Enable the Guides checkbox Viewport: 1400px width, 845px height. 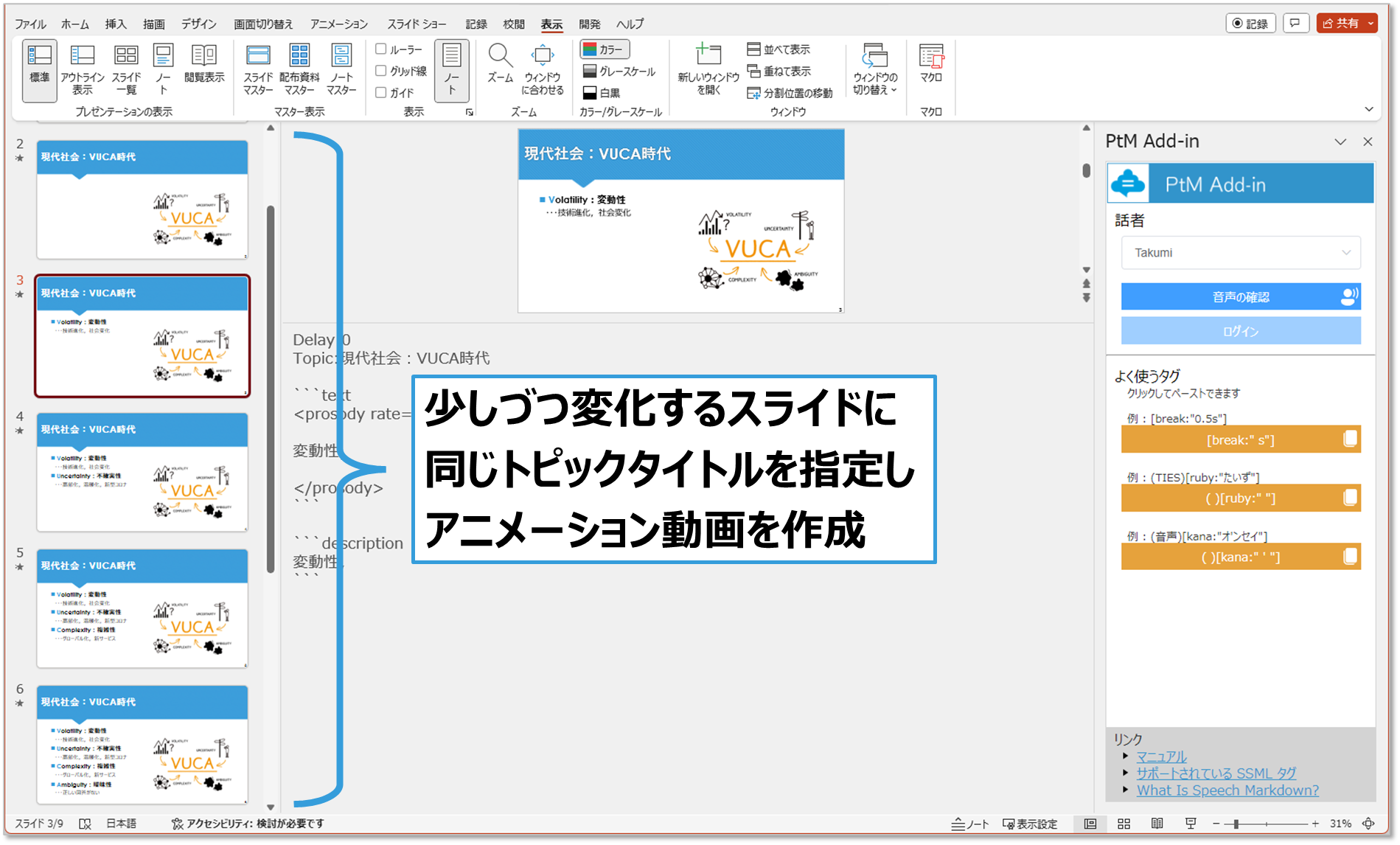point(381,92)
